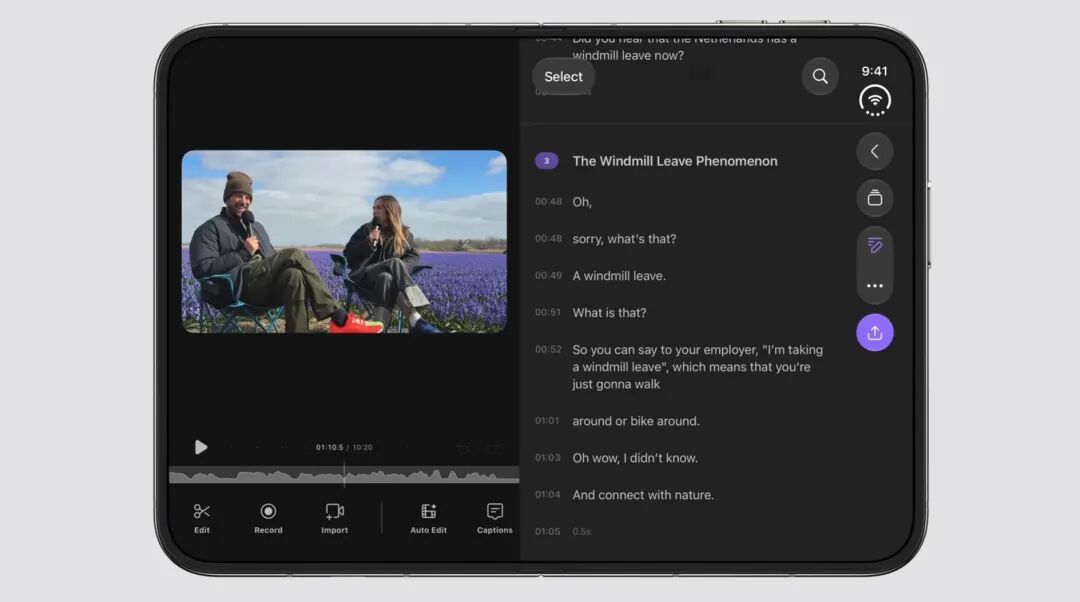Click the 00:52 timestamp

pos(548,349)
